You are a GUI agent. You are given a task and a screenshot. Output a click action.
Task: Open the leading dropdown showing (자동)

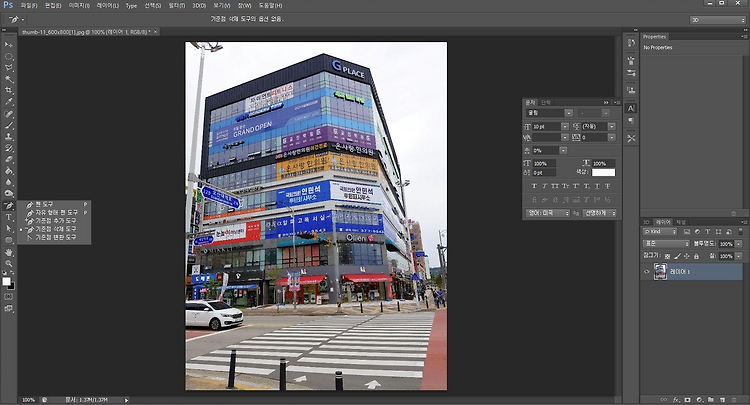[x=612, y=126]
